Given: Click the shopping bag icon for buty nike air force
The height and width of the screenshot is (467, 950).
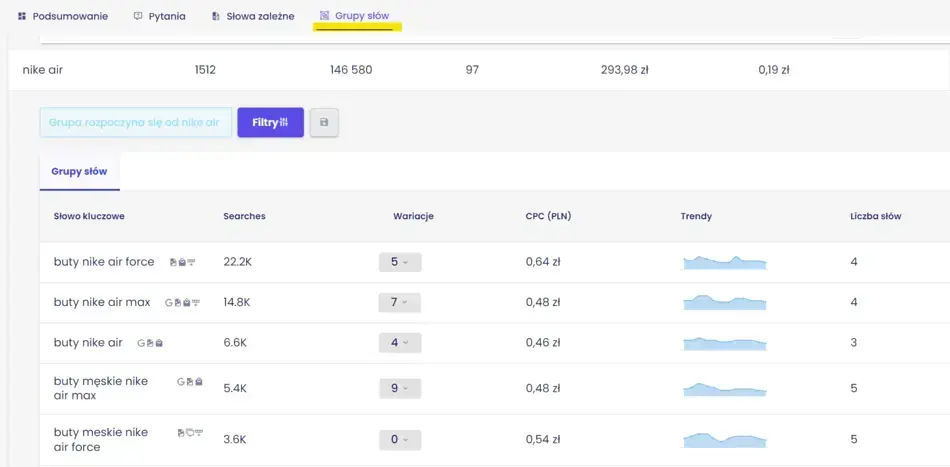Looking at the screenshot, I should [x=181, y=262].
